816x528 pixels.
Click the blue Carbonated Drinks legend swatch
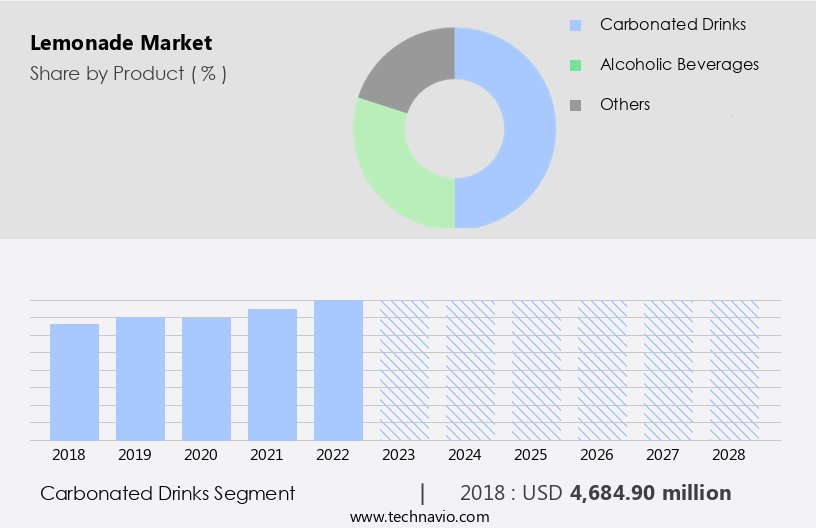point(575,25)
